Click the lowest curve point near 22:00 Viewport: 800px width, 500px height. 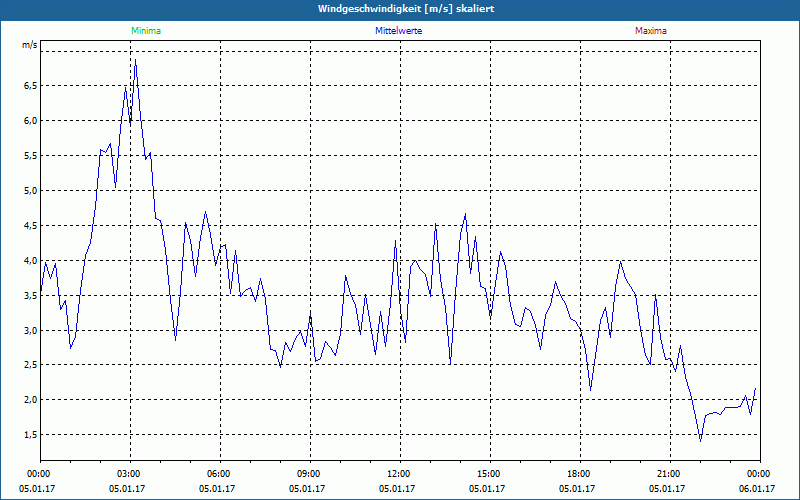pyautogui.click(x=701, y=441)
